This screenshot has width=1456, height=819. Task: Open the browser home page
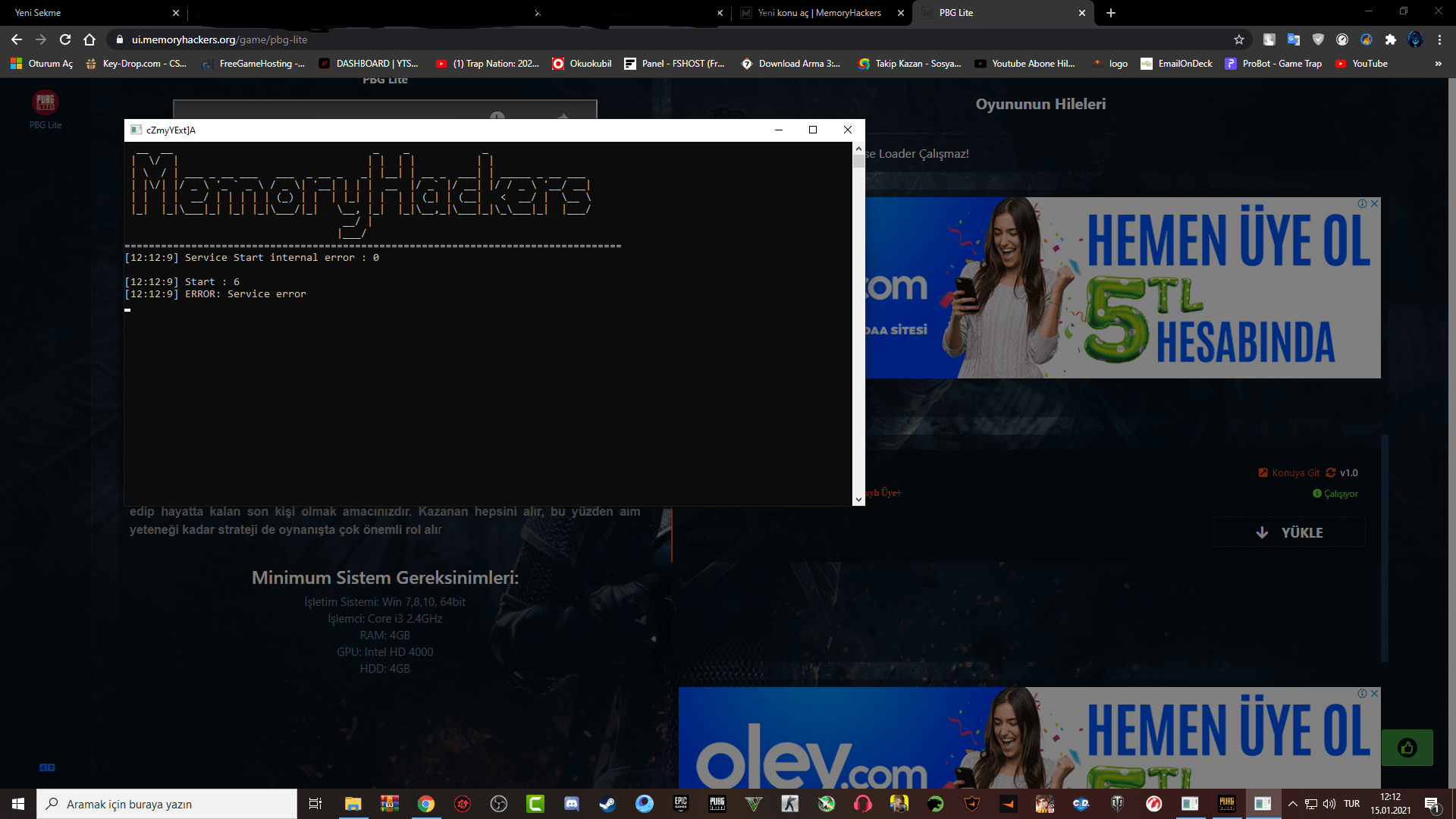(x=89, y=39)
